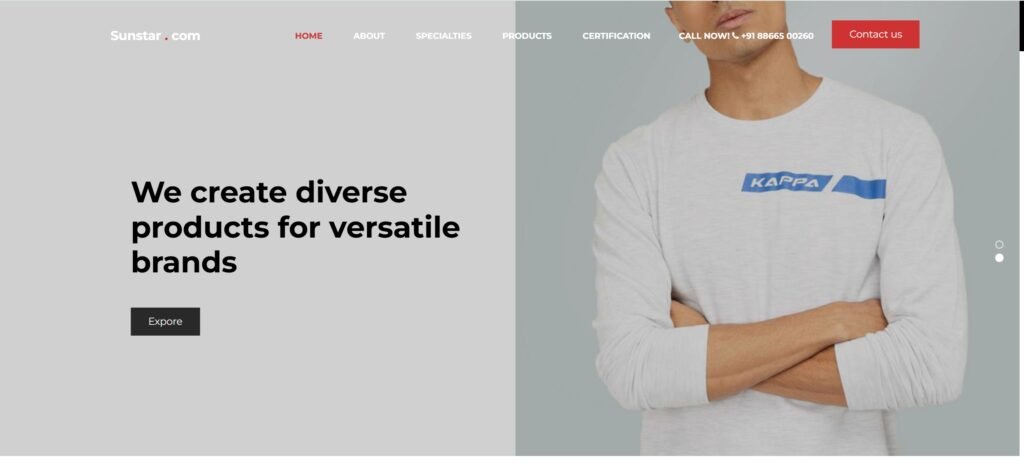Click the CALL NOW! text link
The height and width of the screenshot is (464, 1024).
pos(704,36)
